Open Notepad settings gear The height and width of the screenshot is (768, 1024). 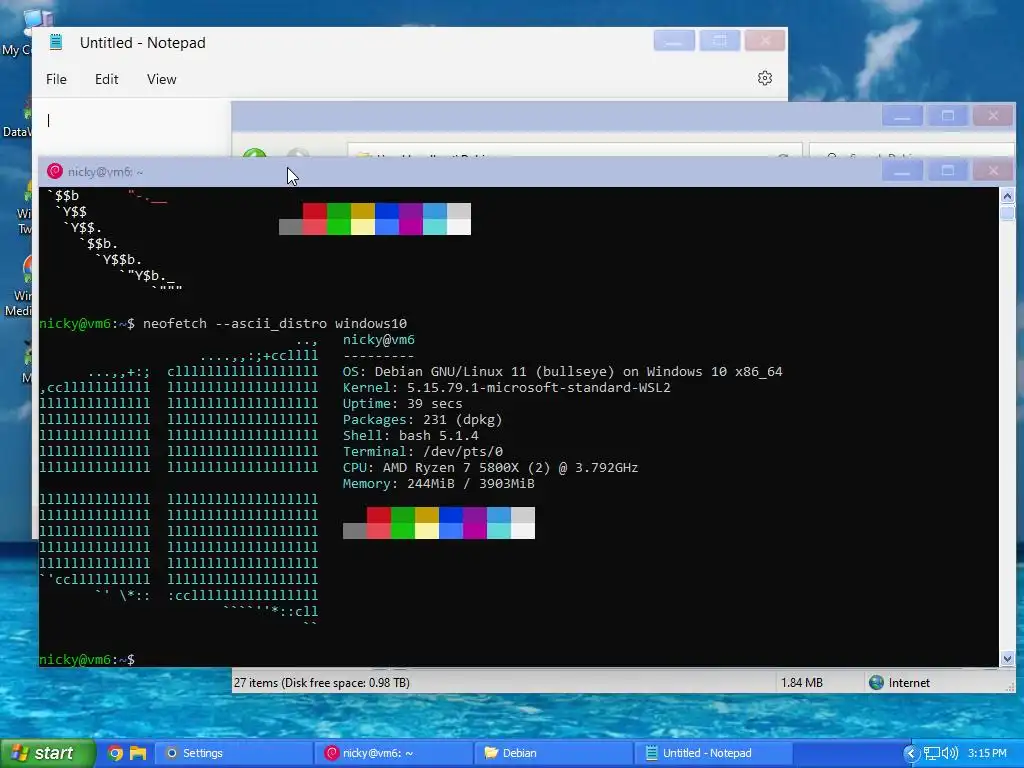click(x=765, y=78)
